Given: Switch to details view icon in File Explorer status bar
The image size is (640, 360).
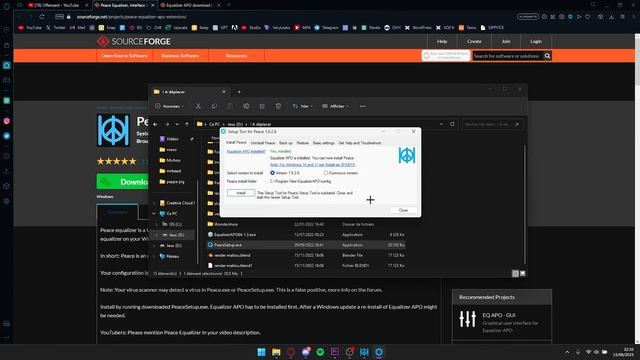Looking at the screenshot, I should (x=515, y=273).
